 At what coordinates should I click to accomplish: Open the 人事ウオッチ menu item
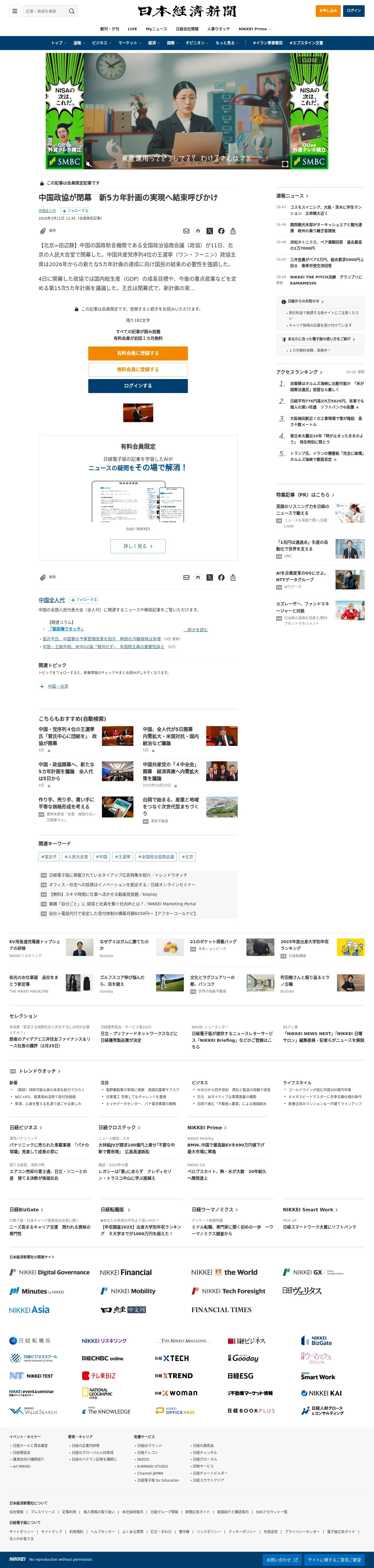[x=219, y=29]
